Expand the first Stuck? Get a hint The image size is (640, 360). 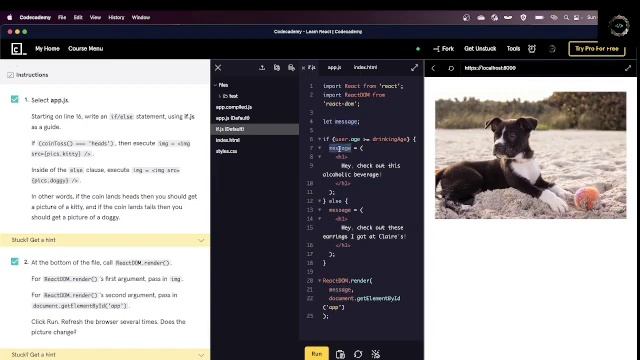(x=105, y=240)
